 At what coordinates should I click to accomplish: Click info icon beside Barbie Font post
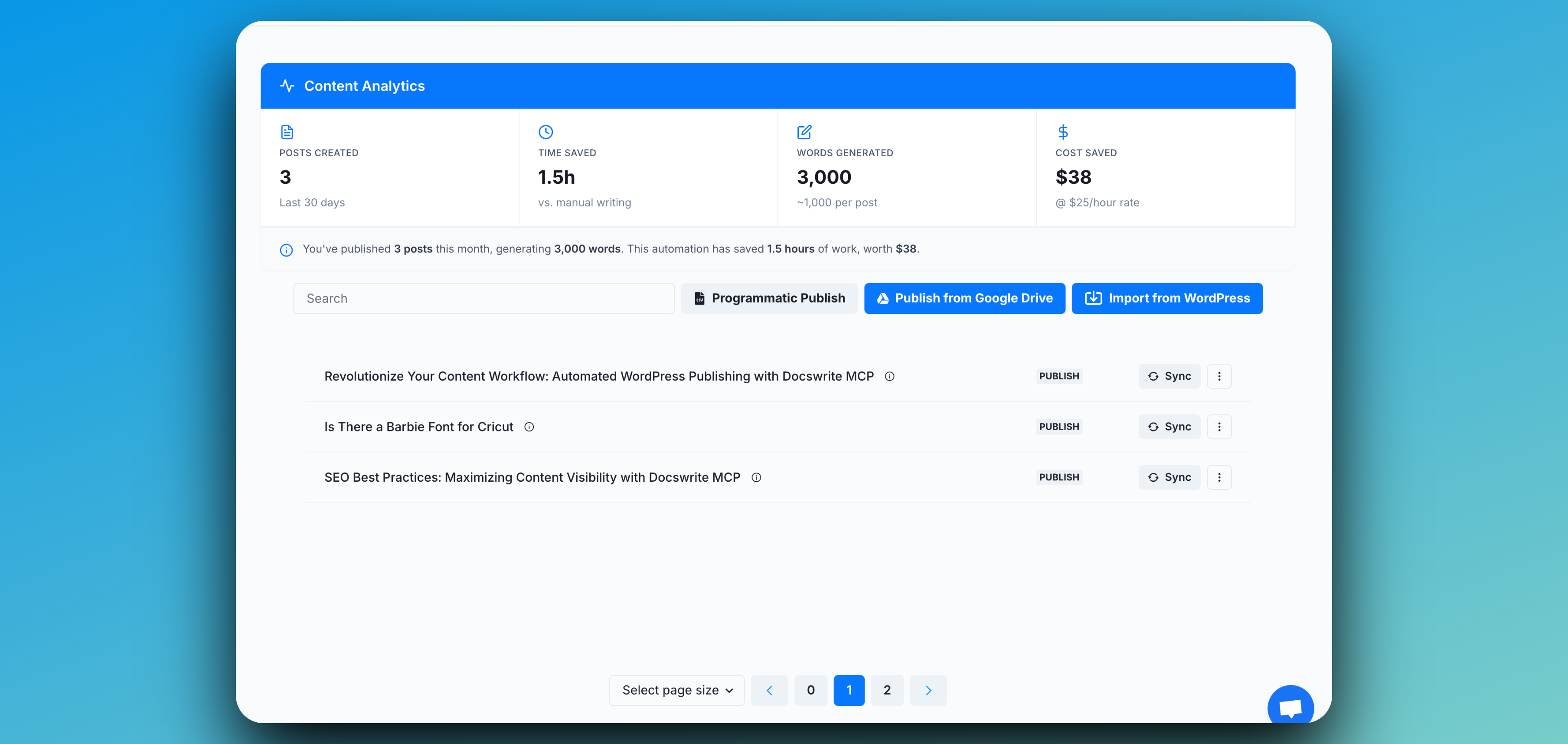(529, 427)
